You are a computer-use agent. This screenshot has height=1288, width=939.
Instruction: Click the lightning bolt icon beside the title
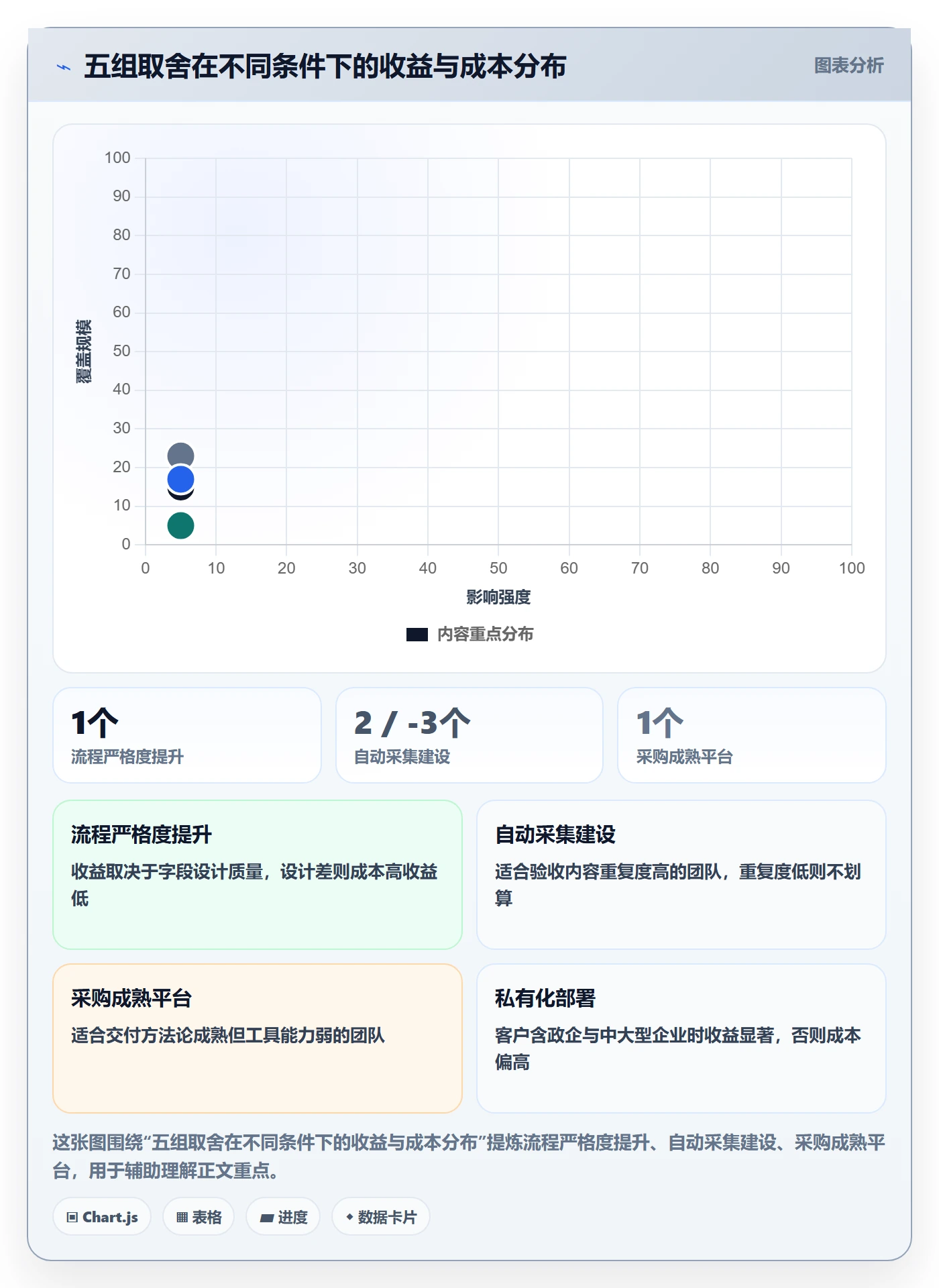[x=64, y=67]
